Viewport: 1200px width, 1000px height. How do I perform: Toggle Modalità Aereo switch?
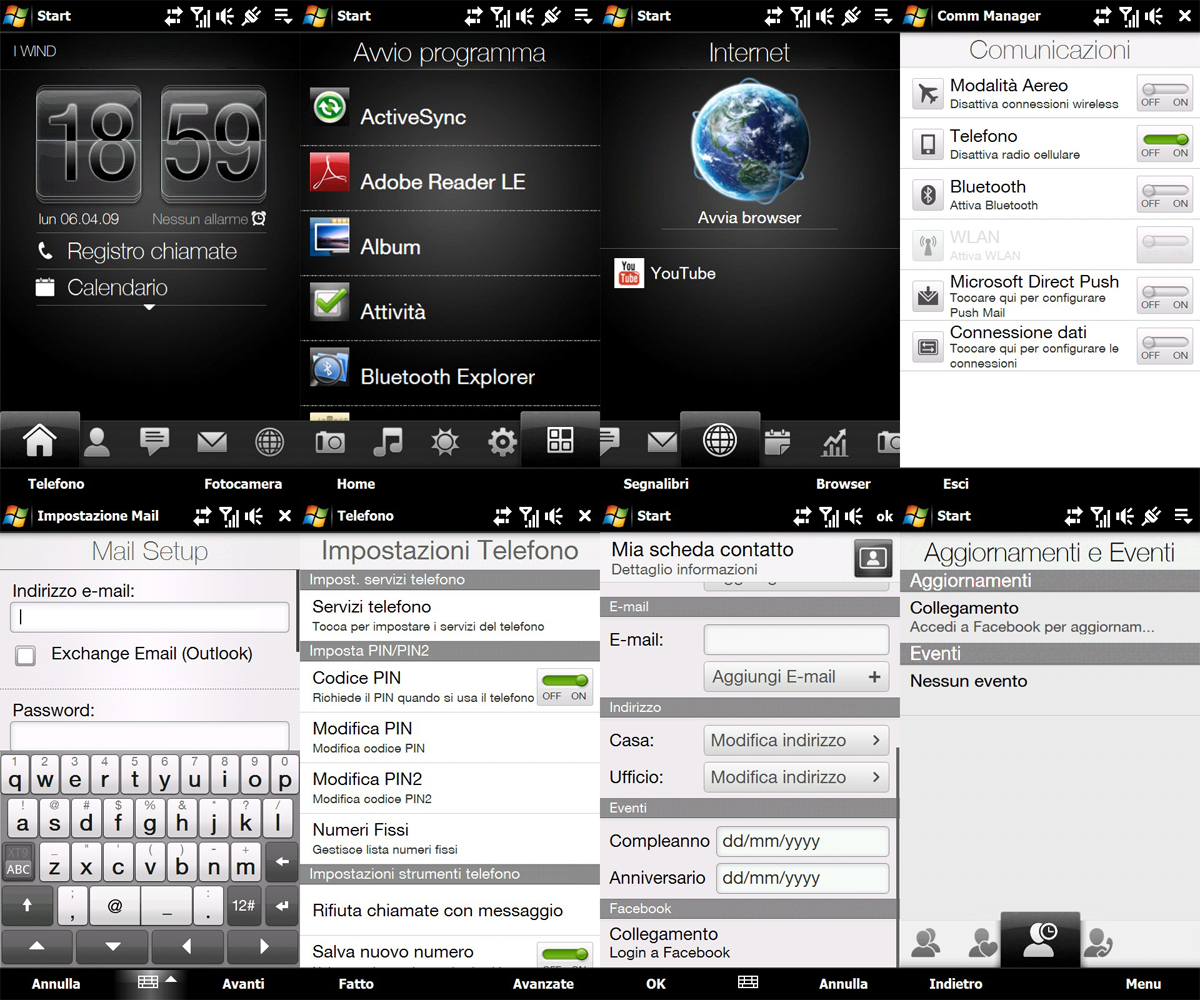tap(1165, 94)
